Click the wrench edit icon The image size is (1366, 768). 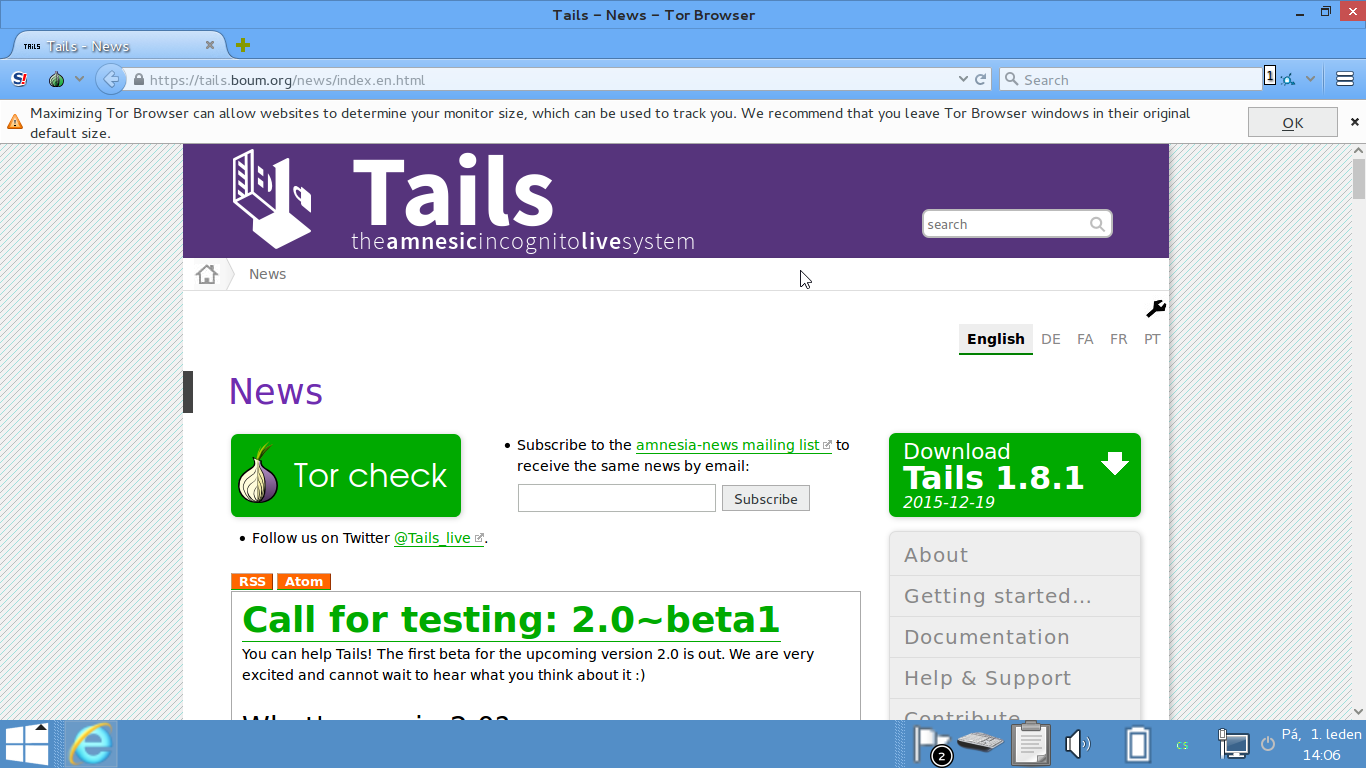pyautogui.click(x=1156, y=309)
